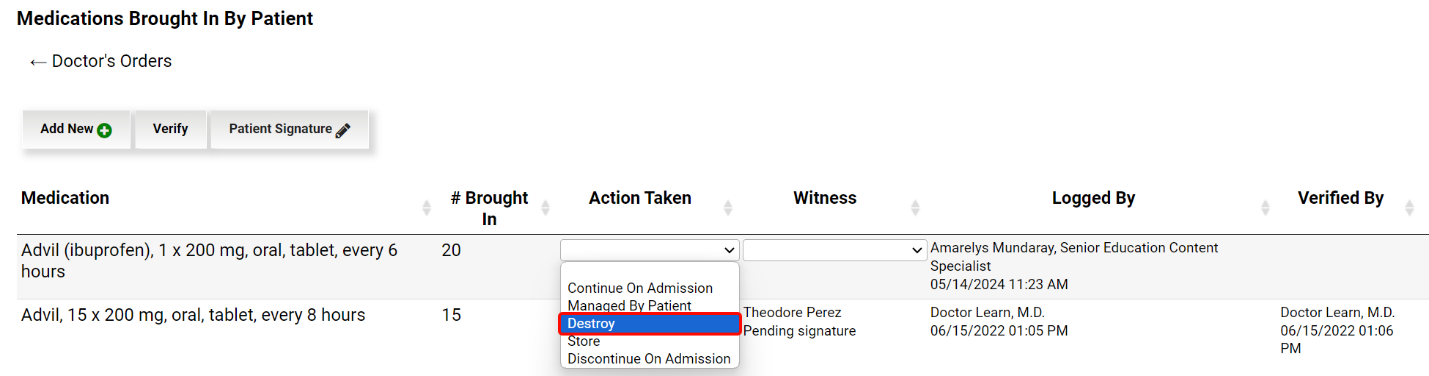The height and width of the screenshot is (376, 1429).
Task: Open the Action Taken dropdown for ibuprofen row
Action: coord(650,250)
